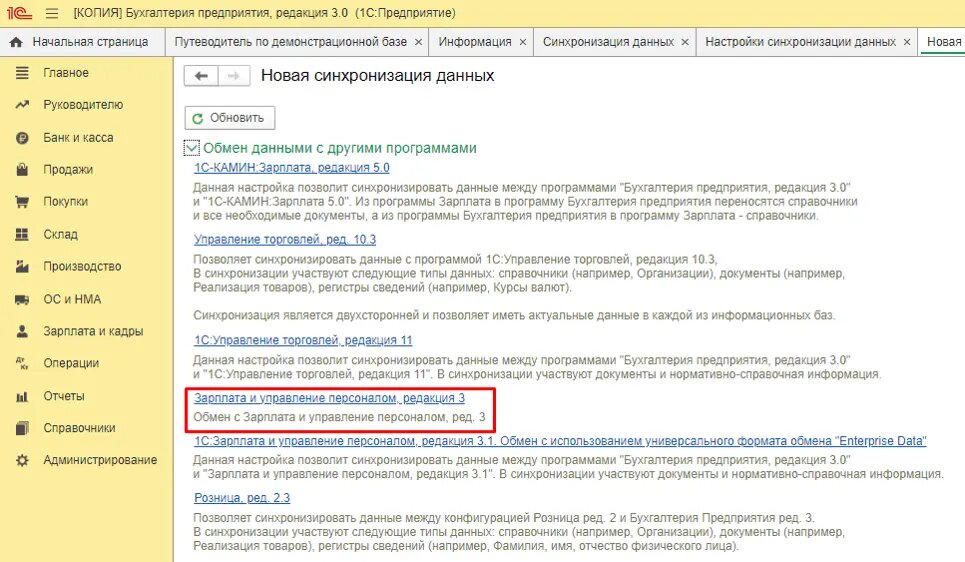
Task: Open Склад section in sidebar
Action: (60, 234)
